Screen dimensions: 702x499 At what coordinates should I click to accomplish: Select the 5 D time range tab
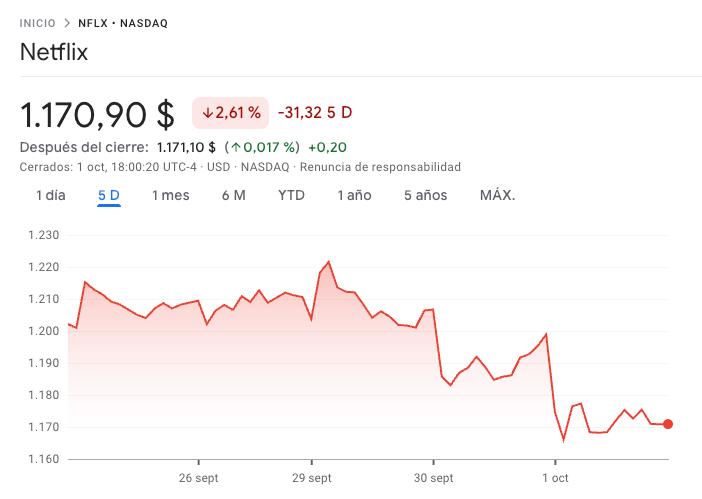click(x=109, y=195)
